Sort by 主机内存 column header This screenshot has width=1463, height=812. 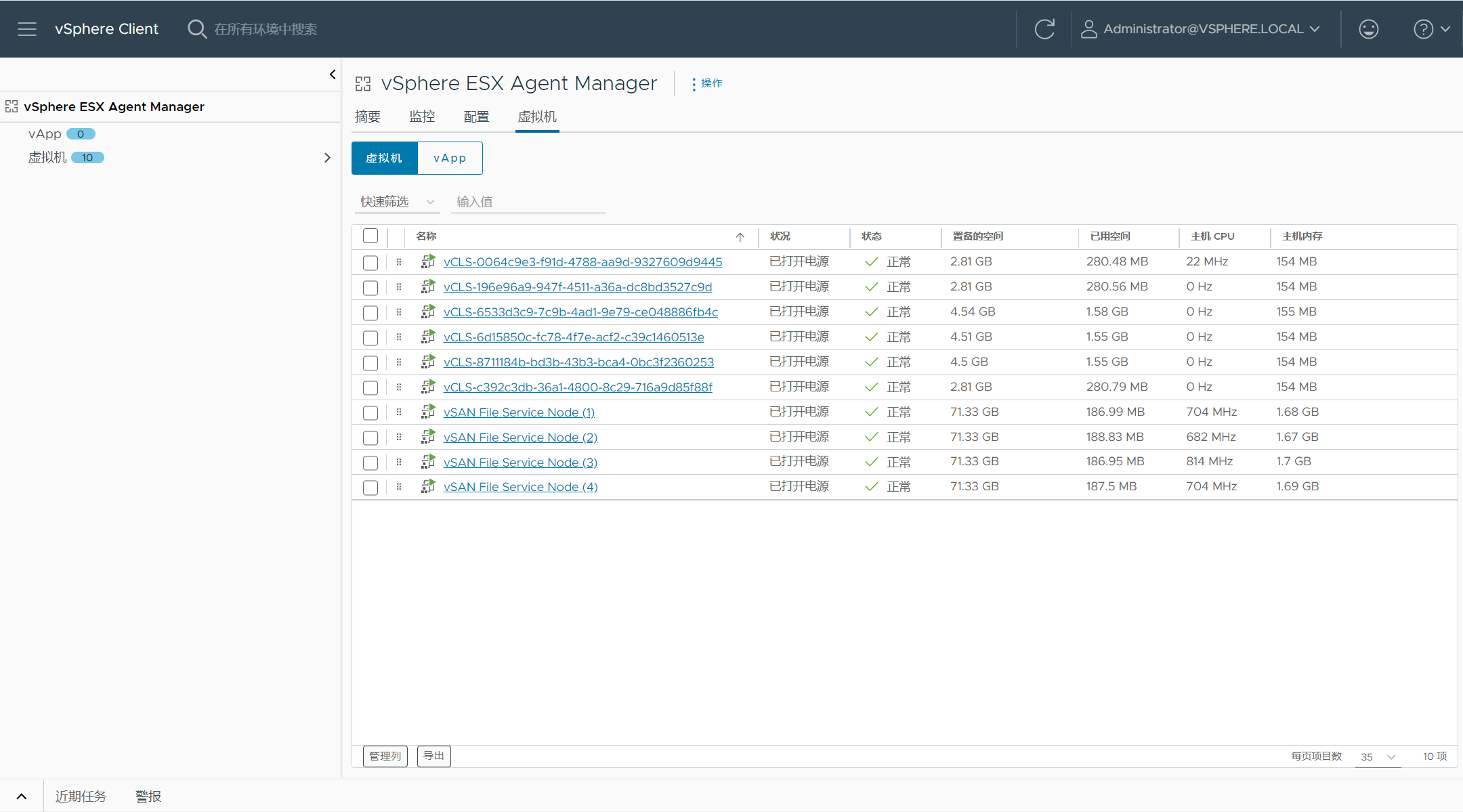(x=1302, y=236)
